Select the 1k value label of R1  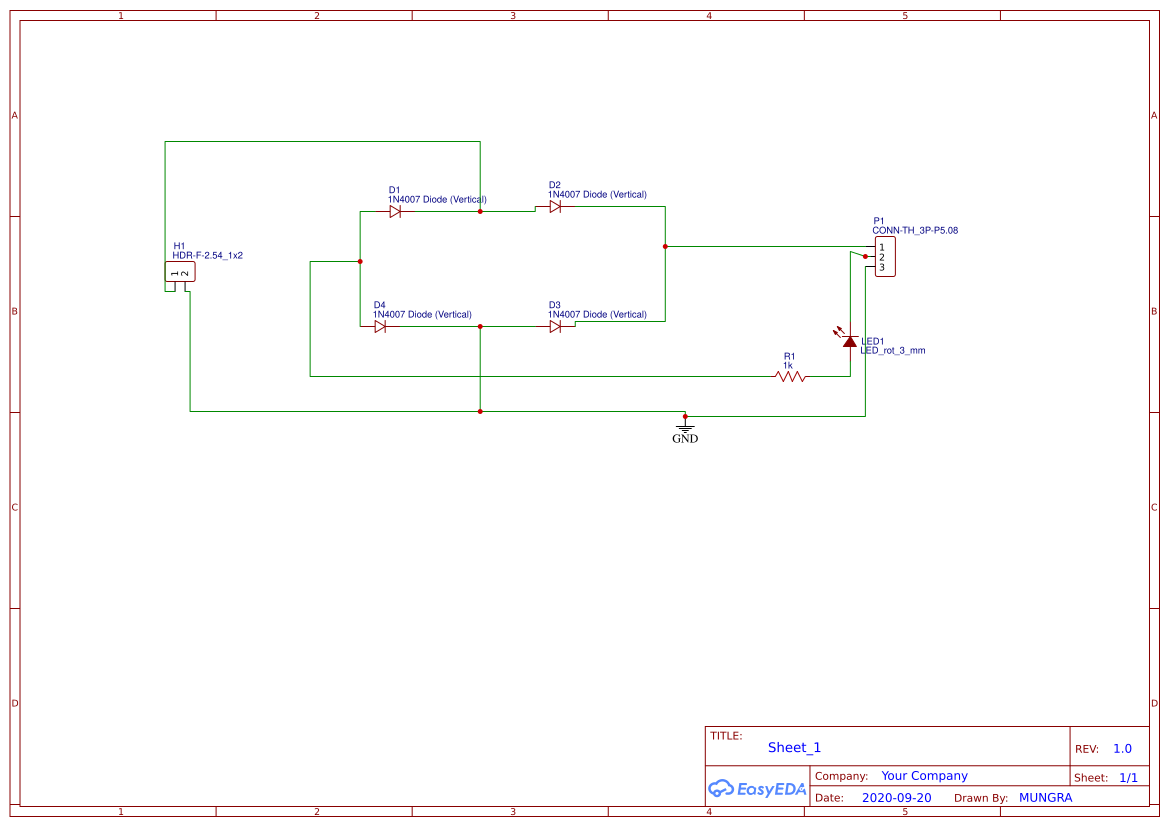(788, 366)
